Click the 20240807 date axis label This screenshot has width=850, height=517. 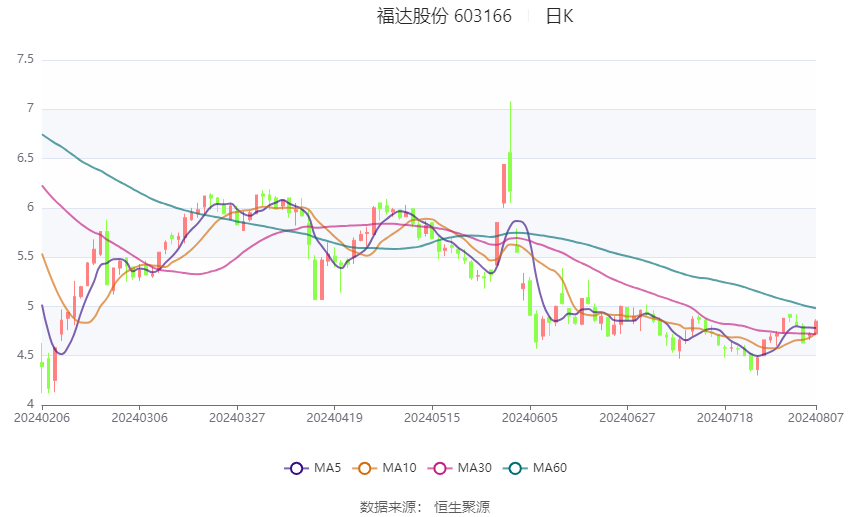tap(816, 418)
